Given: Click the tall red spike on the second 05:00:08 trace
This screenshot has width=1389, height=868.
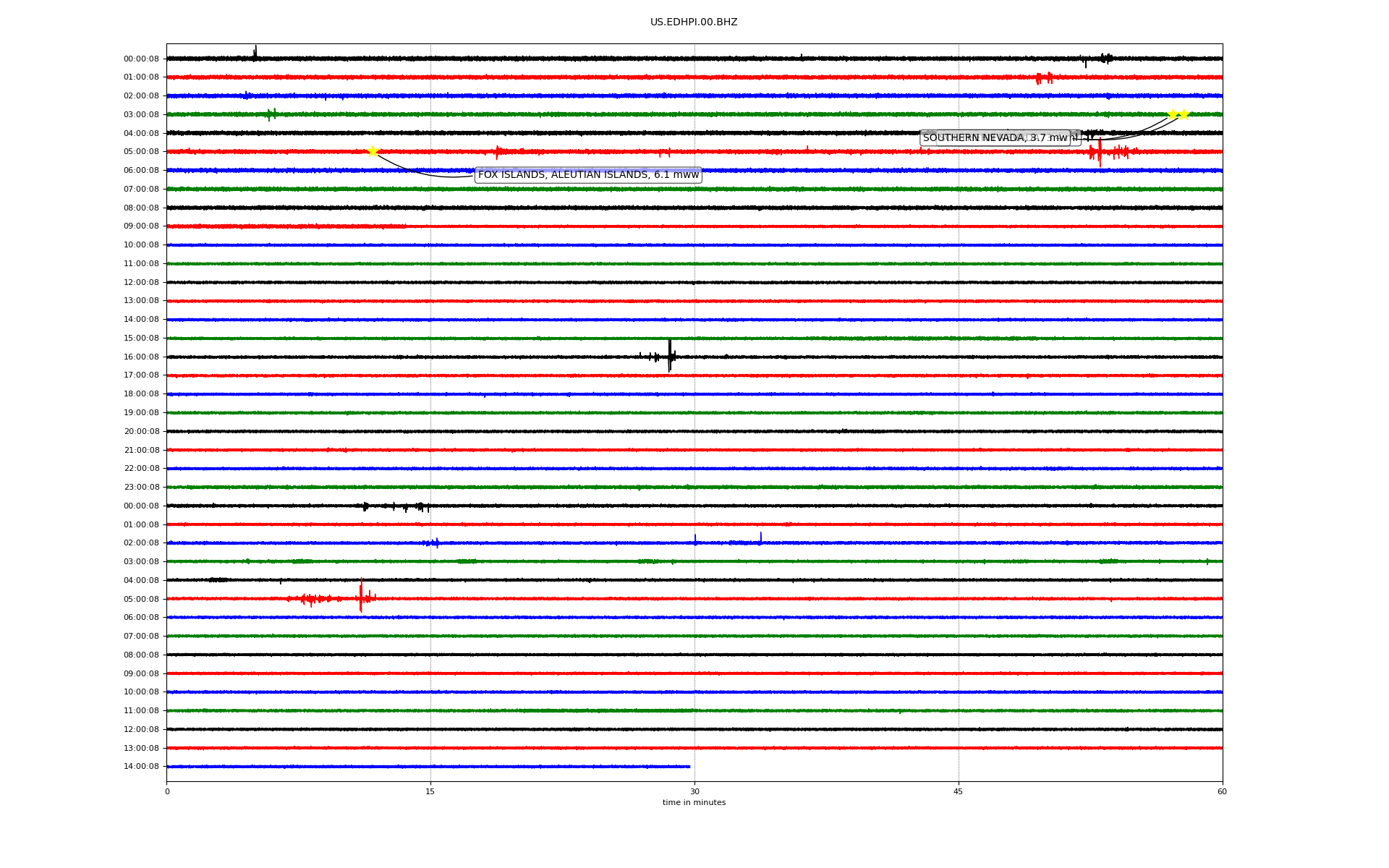Looking at the screenshot, I should point(361,596).
